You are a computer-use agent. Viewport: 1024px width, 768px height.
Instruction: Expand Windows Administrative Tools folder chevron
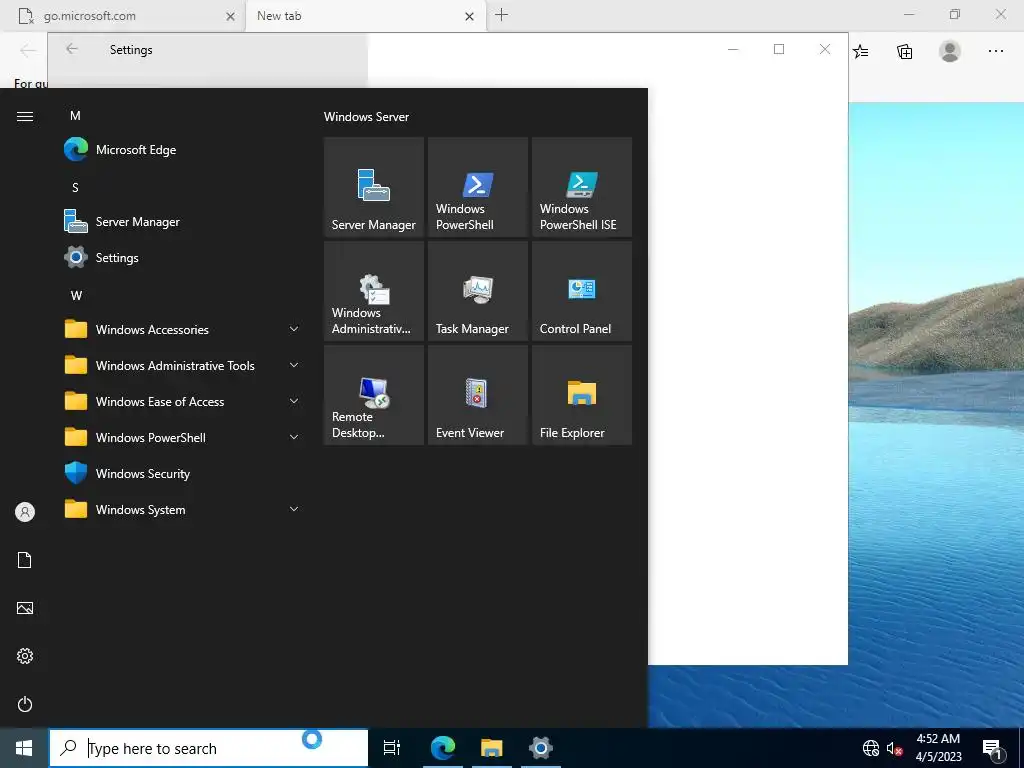(x=294, y=365)
